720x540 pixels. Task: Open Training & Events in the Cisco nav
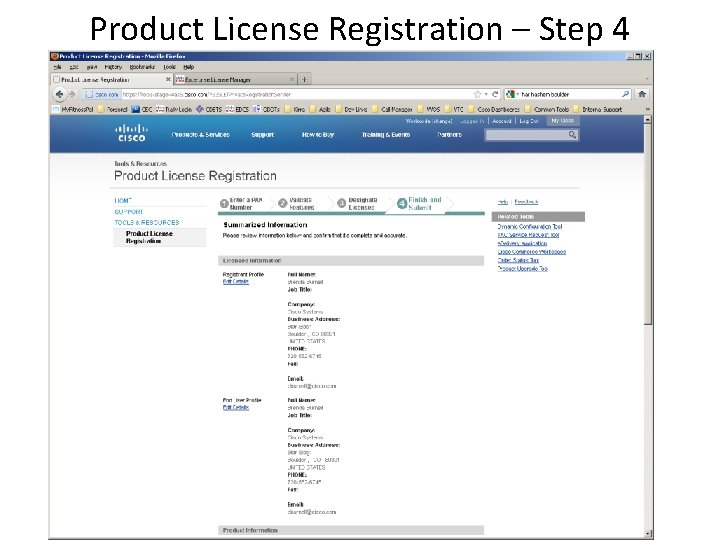coord(386,135)
